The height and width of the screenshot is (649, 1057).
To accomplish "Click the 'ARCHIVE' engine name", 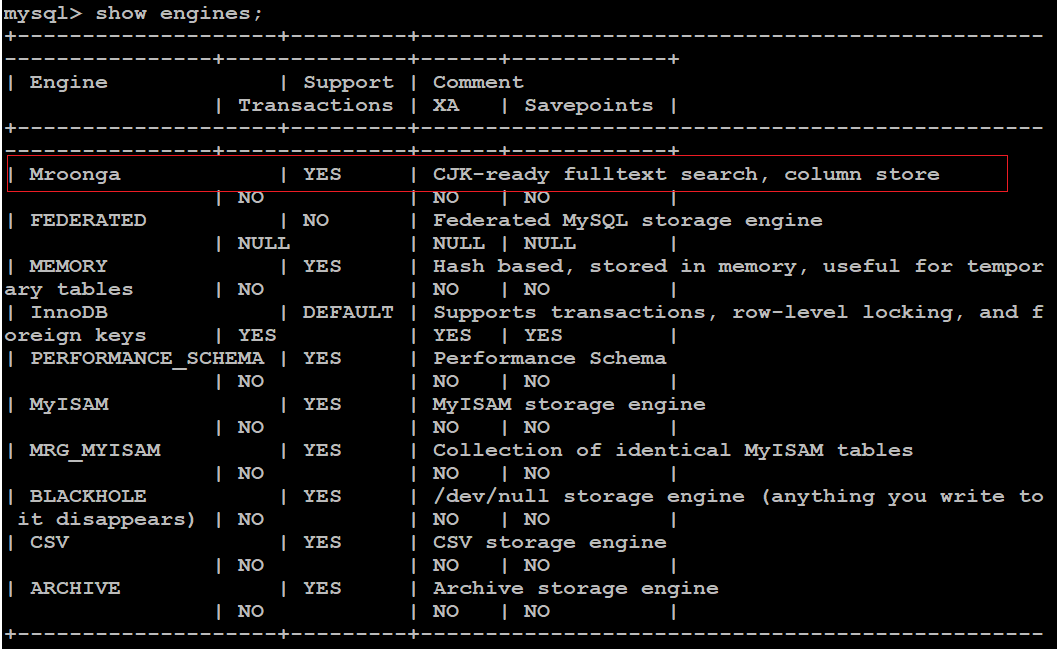I will [75, 588].
